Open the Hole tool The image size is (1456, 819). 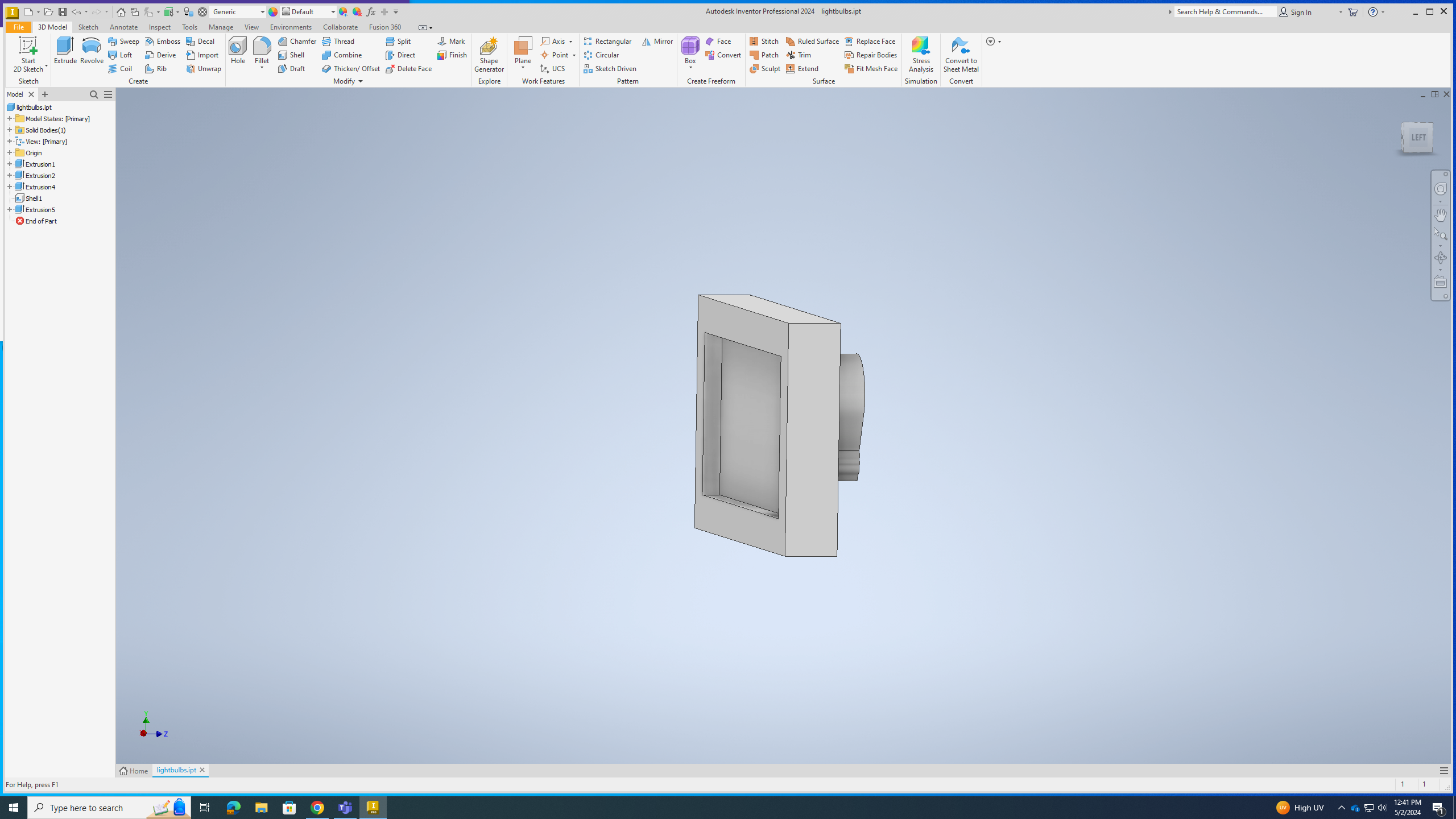tap(238, 51)
